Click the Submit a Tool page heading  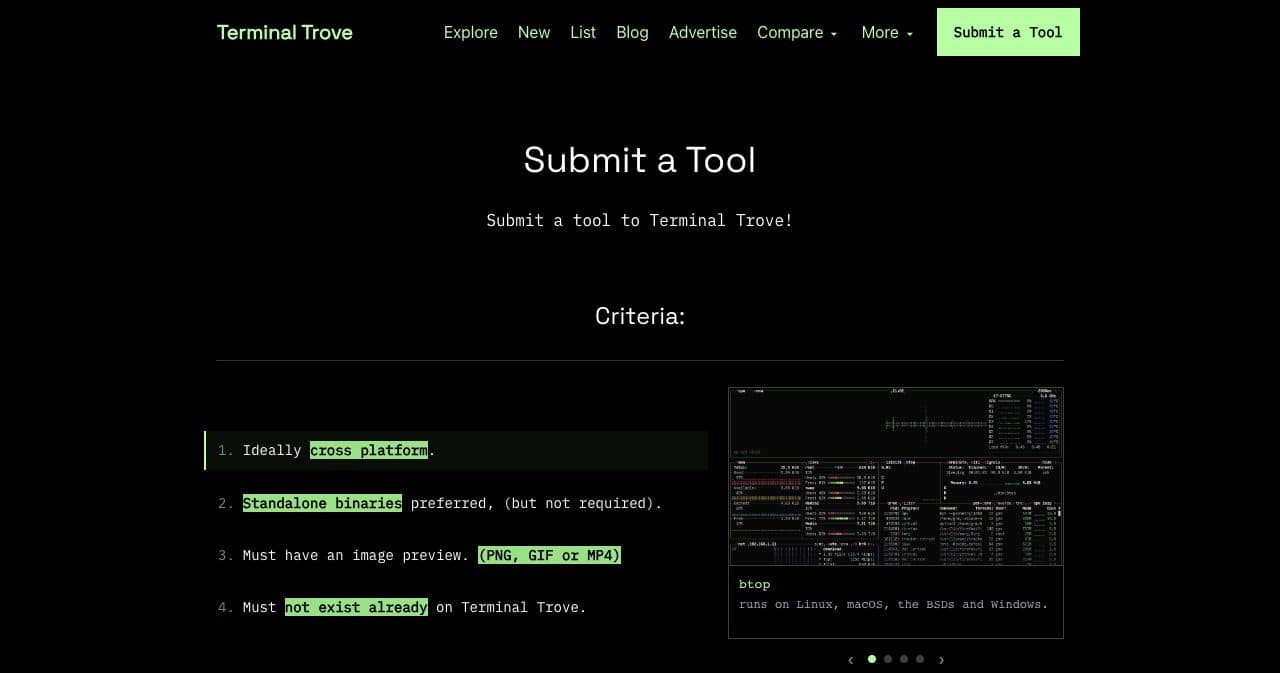click(640, 160)
